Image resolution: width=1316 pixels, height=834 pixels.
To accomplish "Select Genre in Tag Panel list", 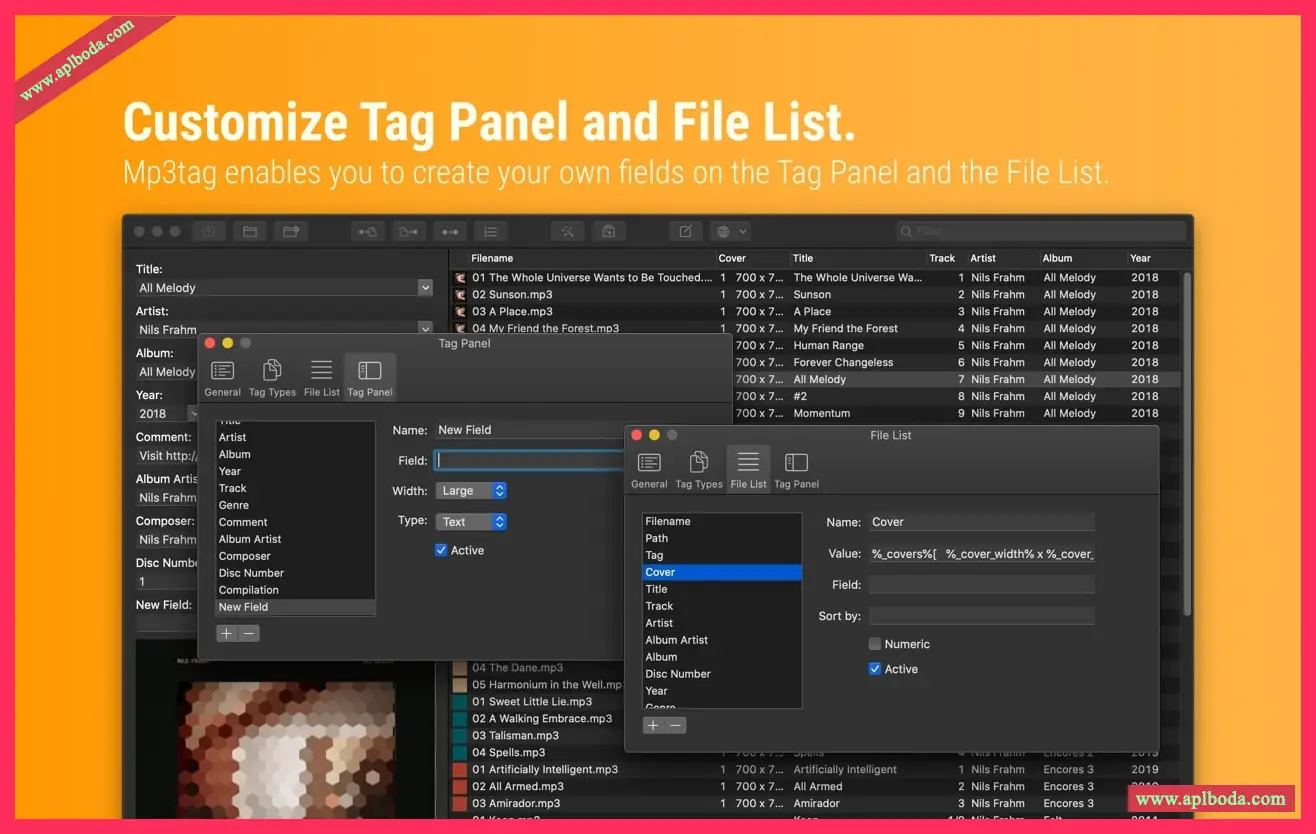I will [x=296, y=505].
